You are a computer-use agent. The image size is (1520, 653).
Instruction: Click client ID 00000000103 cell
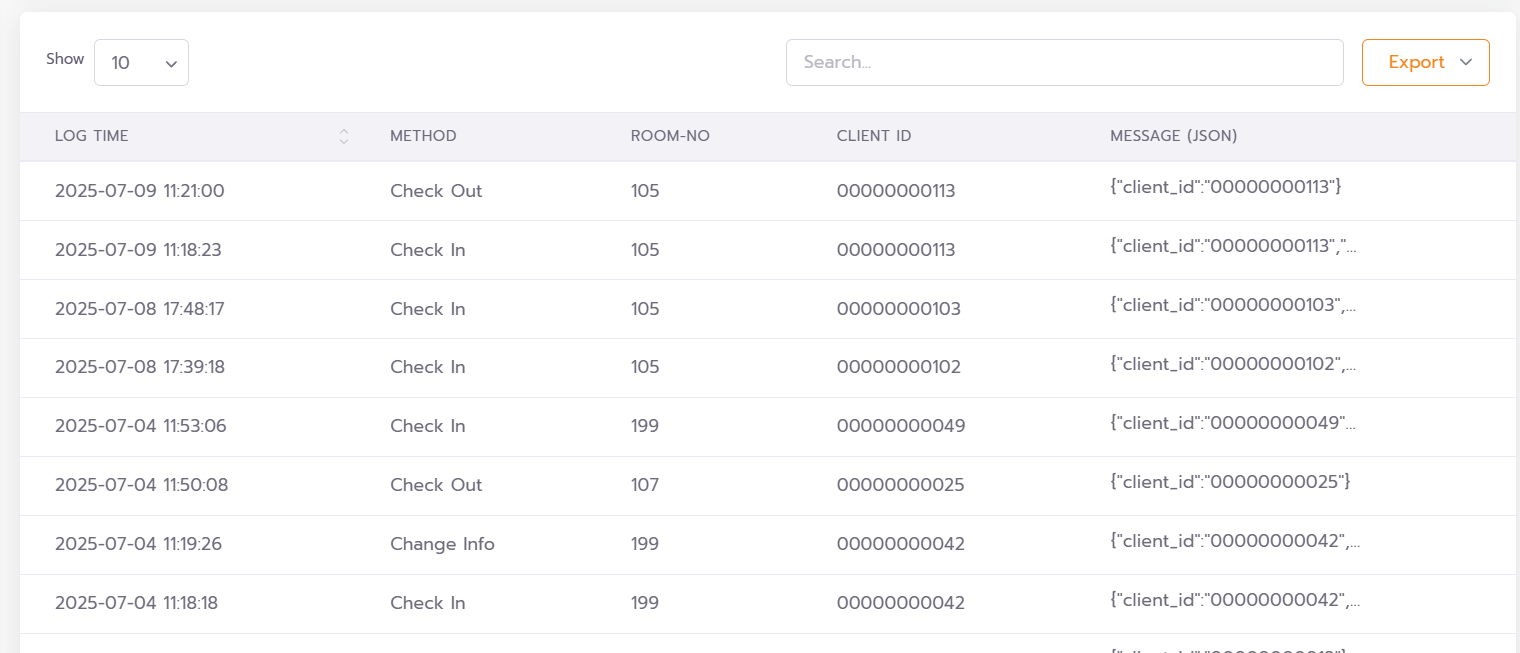898,309
